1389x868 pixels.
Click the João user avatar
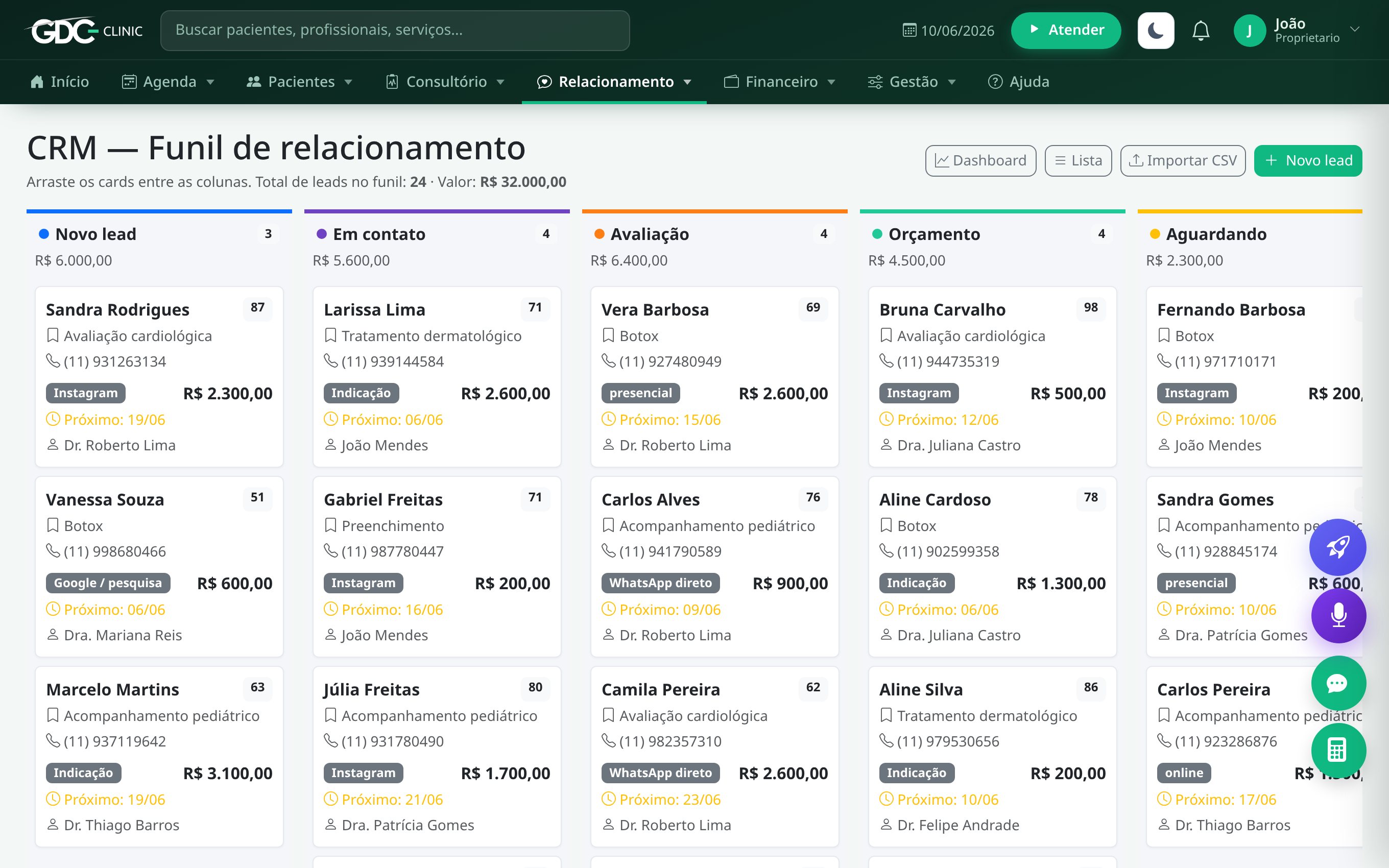[x=1249, y=30]
